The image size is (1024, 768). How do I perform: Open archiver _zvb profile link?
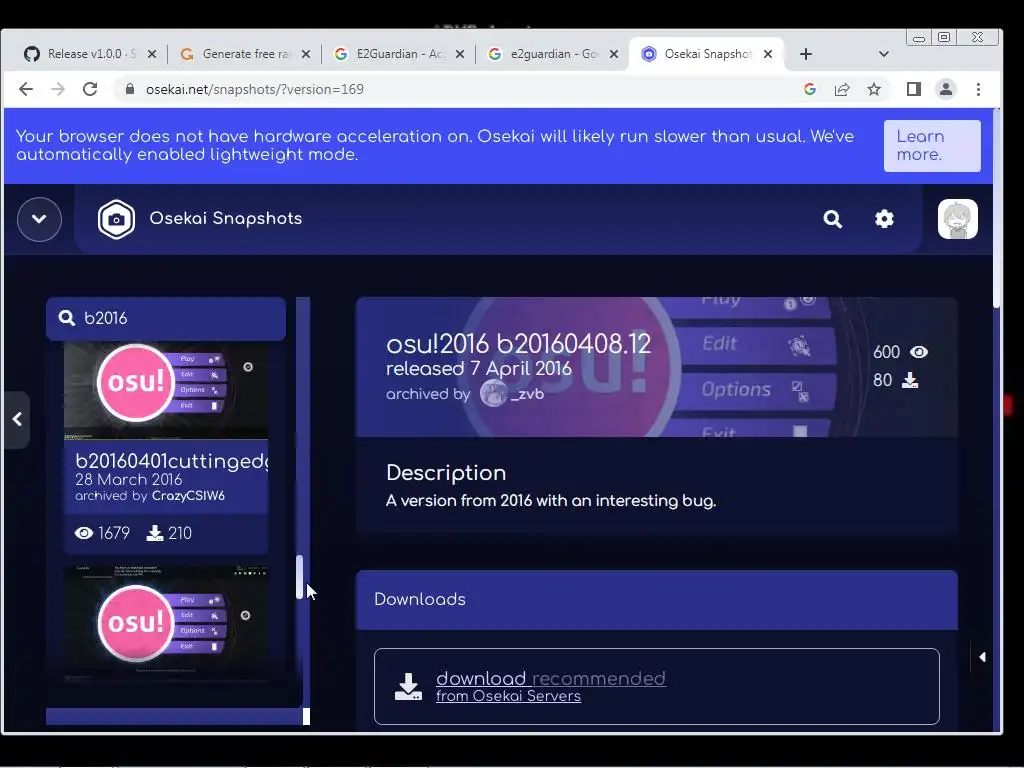coord(528,394)
